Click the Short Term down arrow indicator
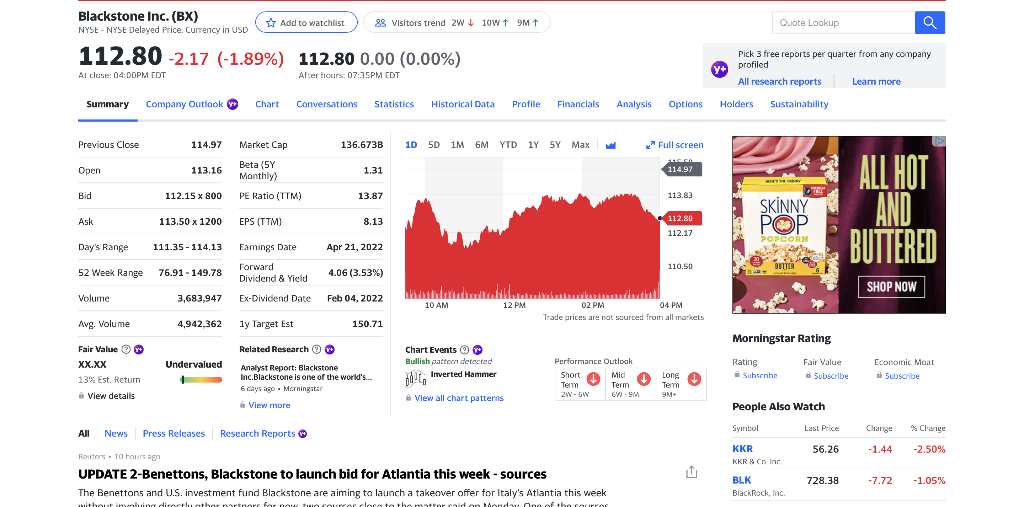This screenshot has width=1024, height=507. [593, 379]
